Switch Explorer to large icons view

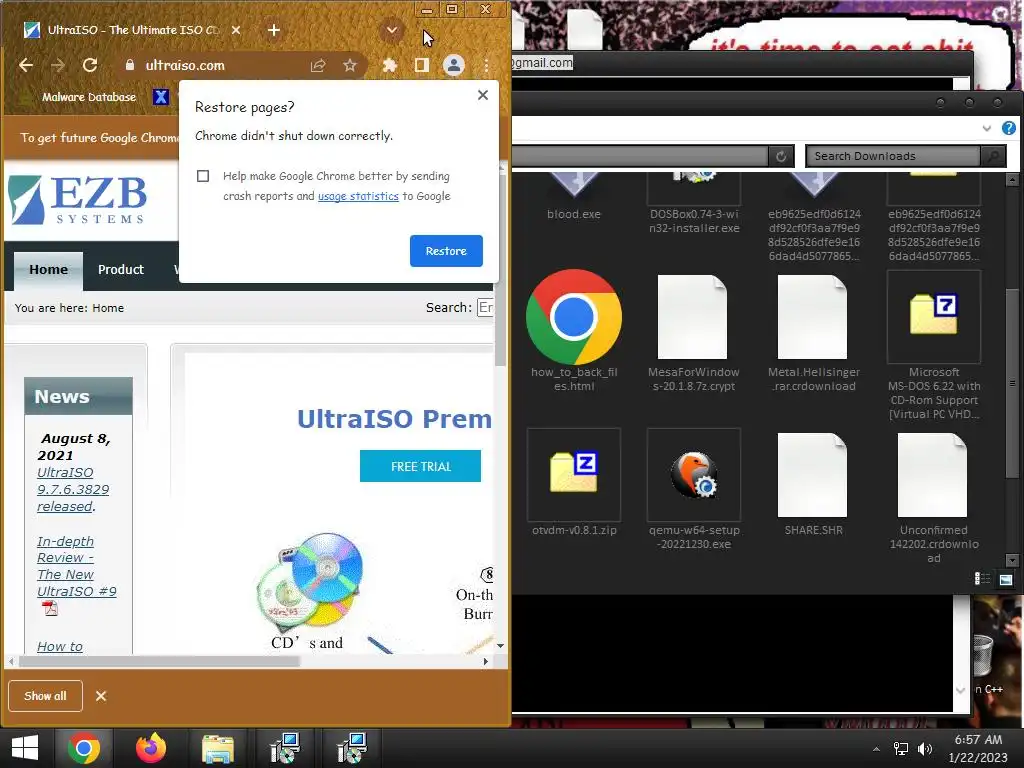point(1006,579)
